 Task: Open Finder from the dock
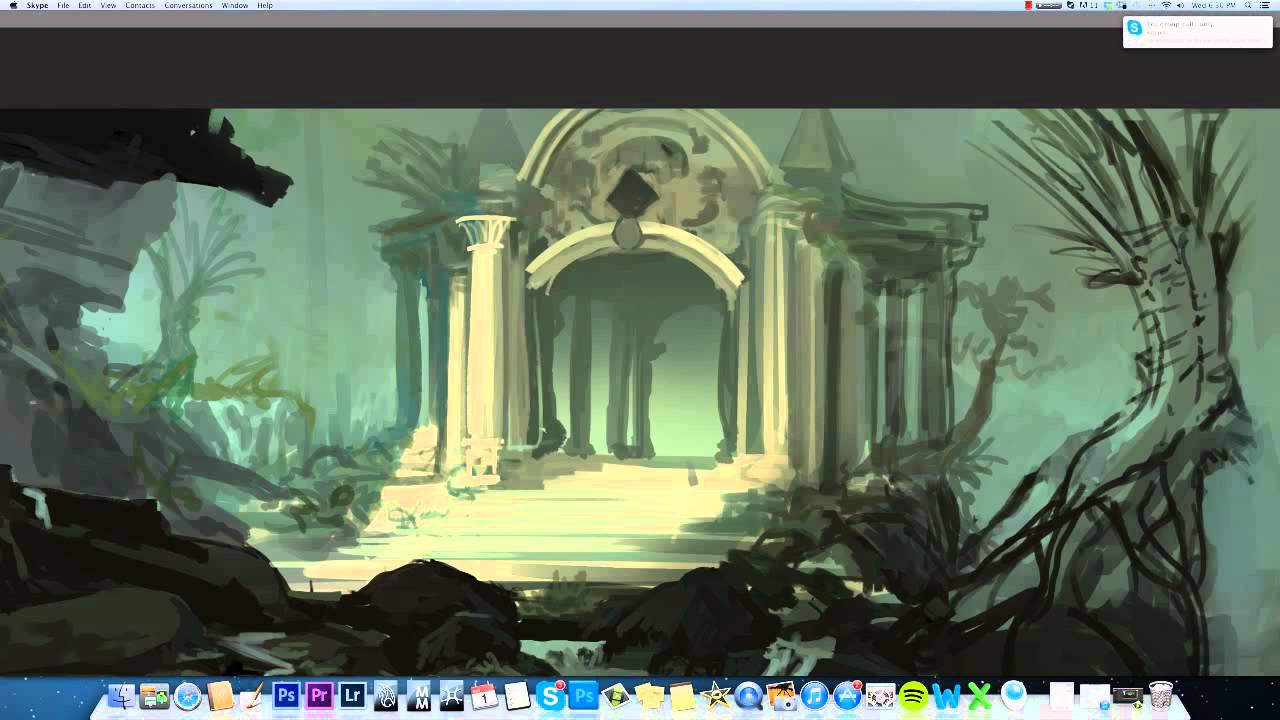click(121, 695)
